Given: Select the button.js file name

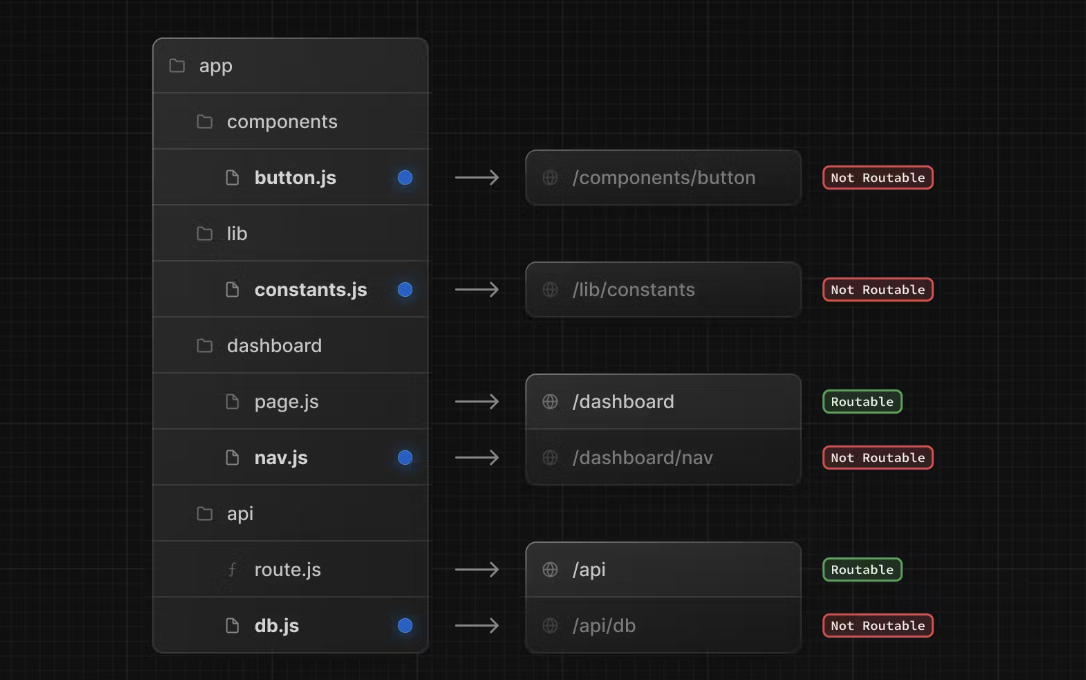Looking at the screenshot, I should tap(295, 178).
